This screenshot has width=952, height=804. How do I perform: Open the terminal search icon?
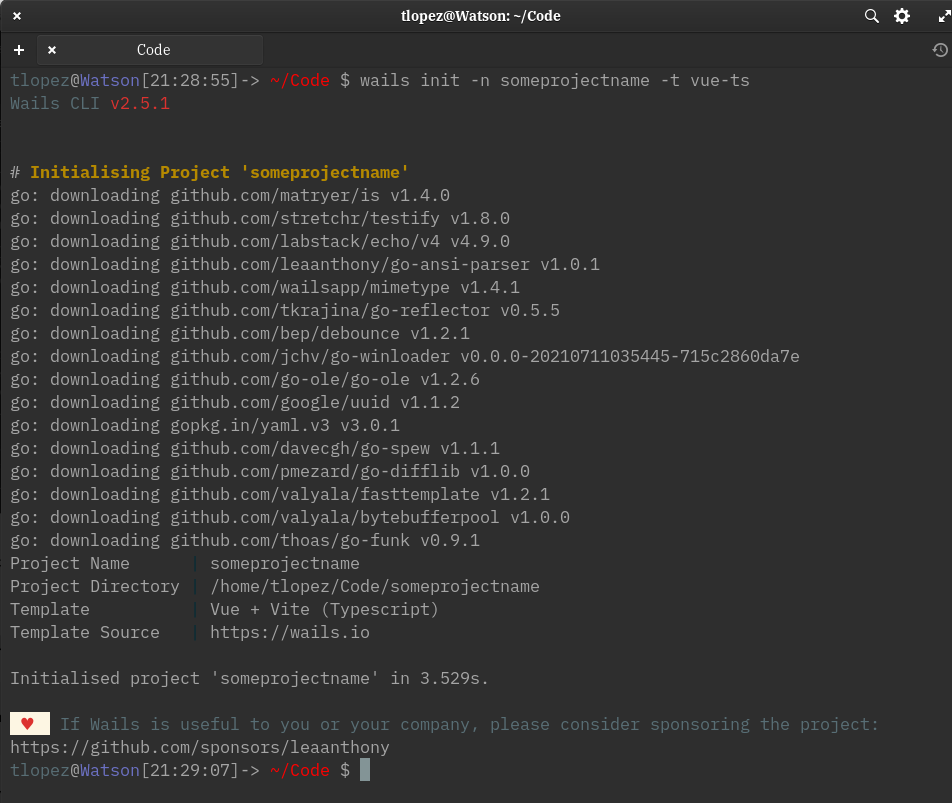coord(872,16)
